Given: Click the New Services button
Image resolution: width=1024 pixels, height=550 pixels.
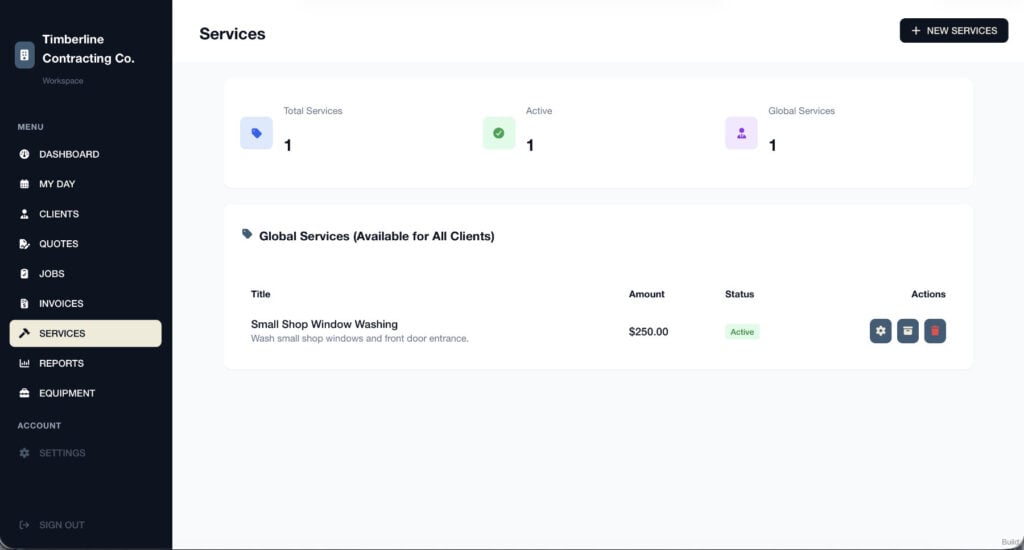Looking at the screenshot, I should 953,31.
